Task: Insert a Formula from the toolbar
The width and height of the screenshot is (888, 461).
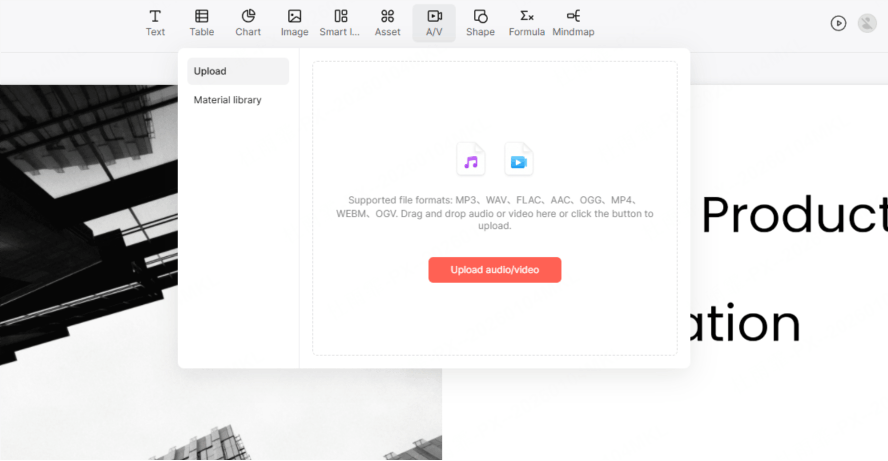Action: point(526,23)
